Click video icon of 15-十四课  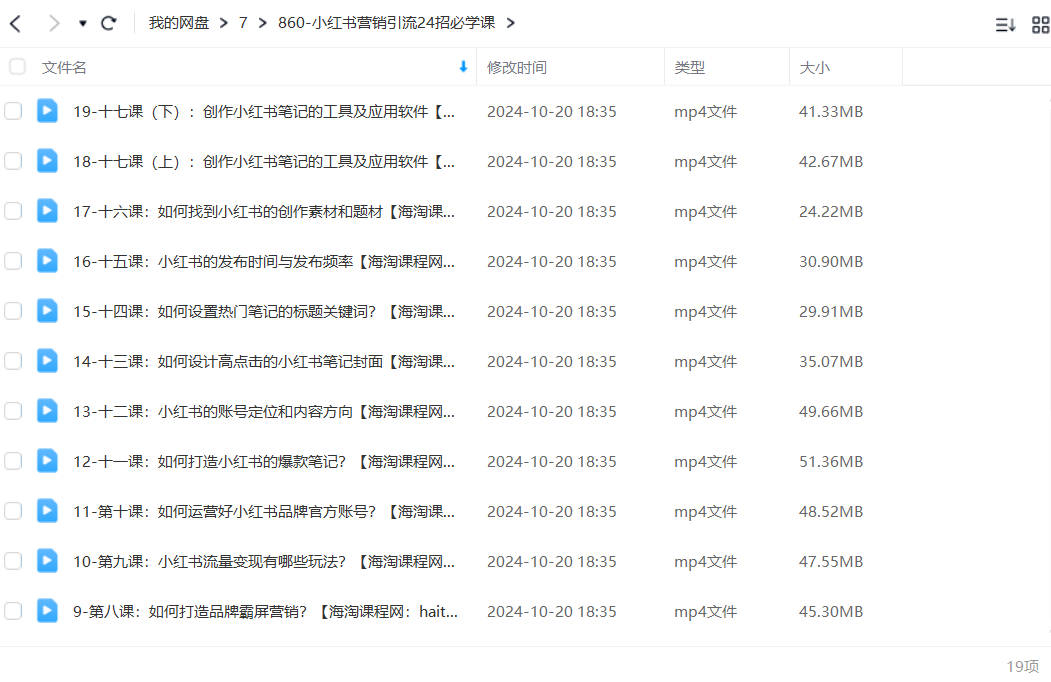[x=47, y=310]
